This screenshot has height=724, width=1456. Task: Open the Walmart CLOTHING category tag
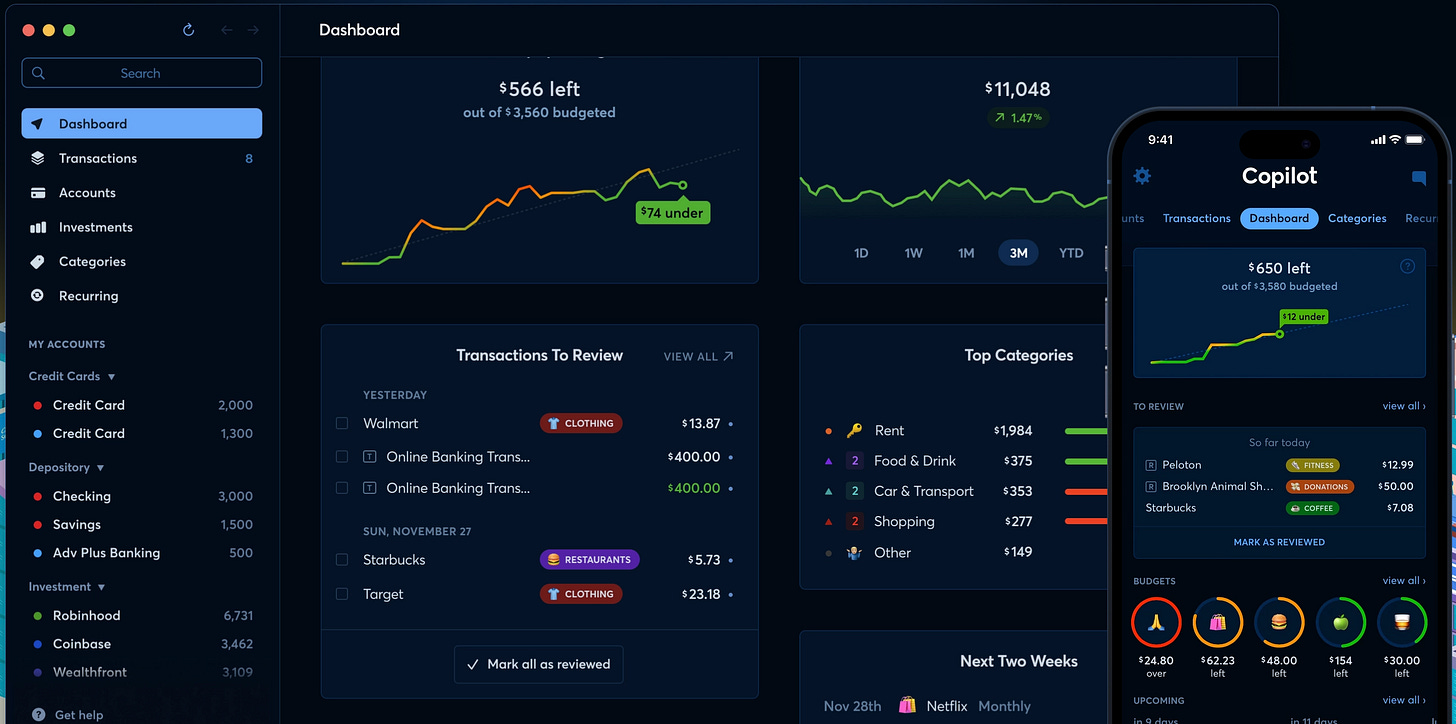point(581,424)
